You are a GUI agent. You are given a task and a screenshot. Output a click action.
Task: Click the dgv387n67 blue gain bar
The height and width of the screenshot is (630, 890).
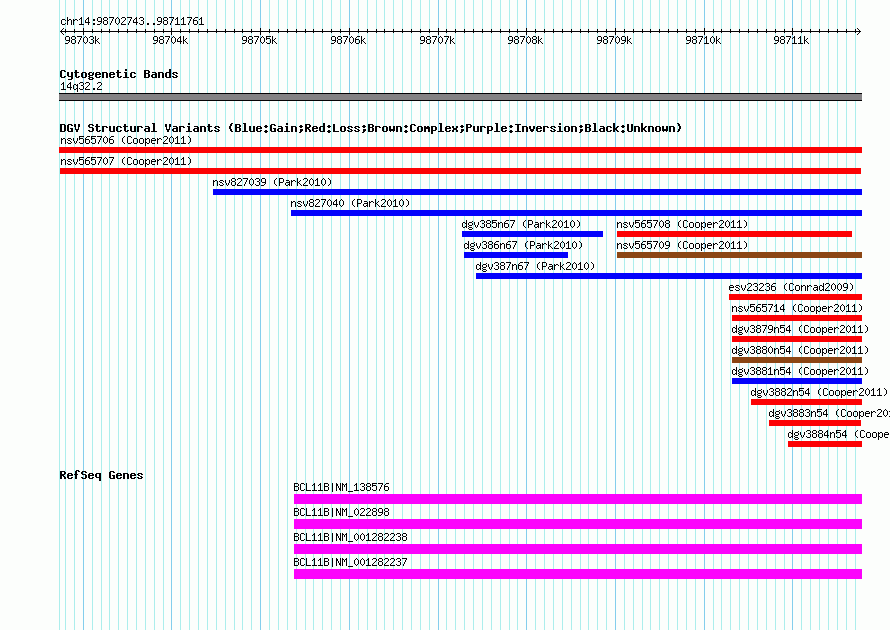click(669, 276)
